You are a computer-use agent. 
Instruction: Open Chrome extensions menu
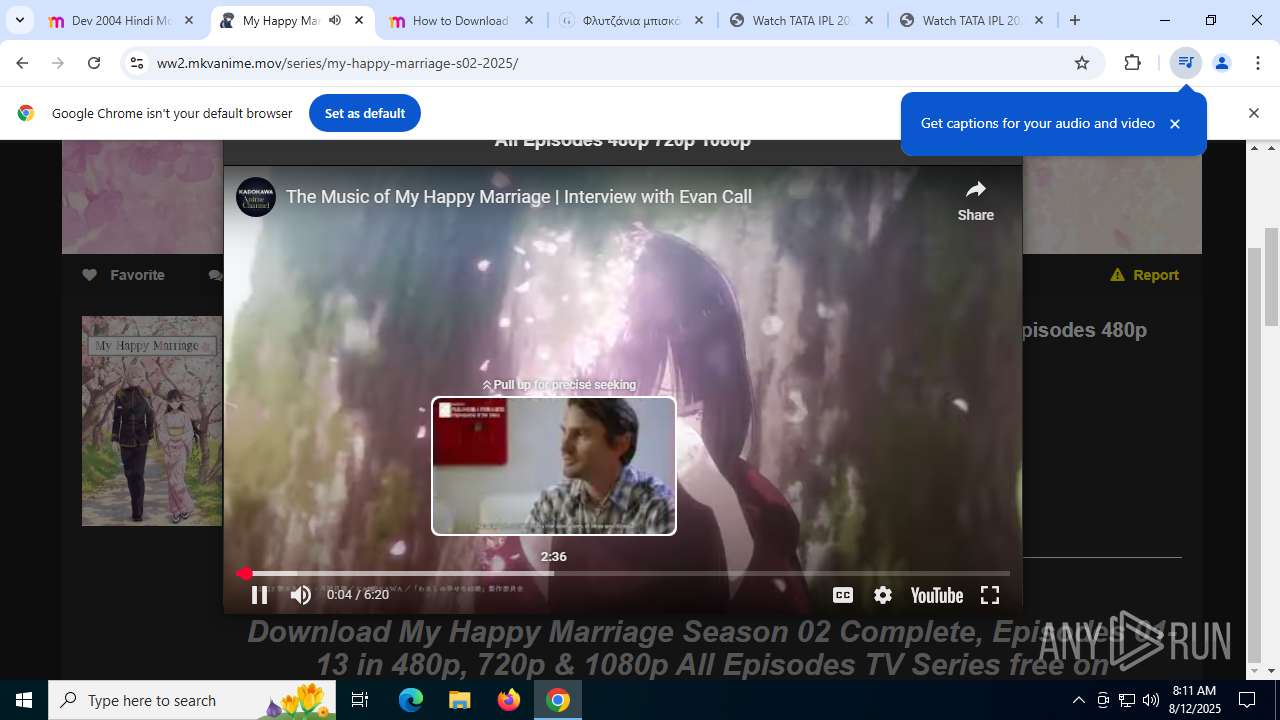pos(1132,63)
